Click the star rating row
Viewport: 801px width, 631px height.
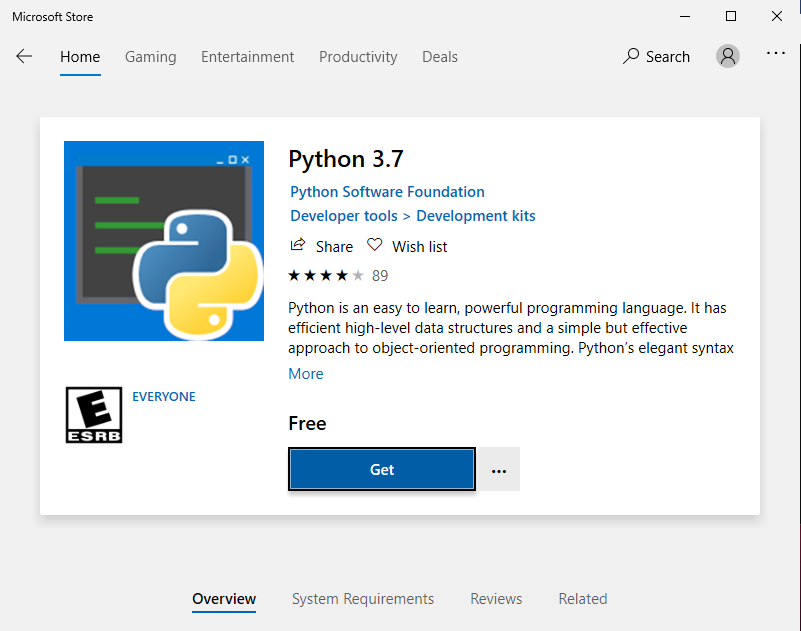tap(326, 276)
